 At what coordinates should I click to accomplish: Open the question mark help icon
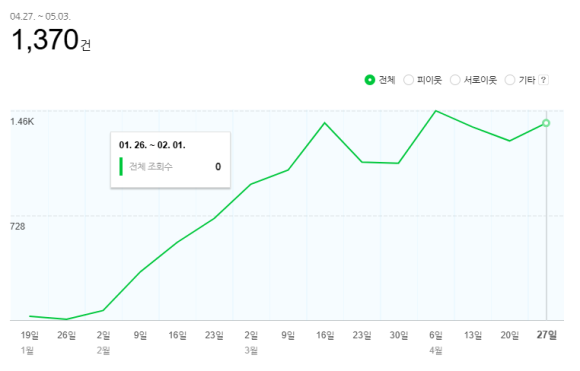[543, 80]
